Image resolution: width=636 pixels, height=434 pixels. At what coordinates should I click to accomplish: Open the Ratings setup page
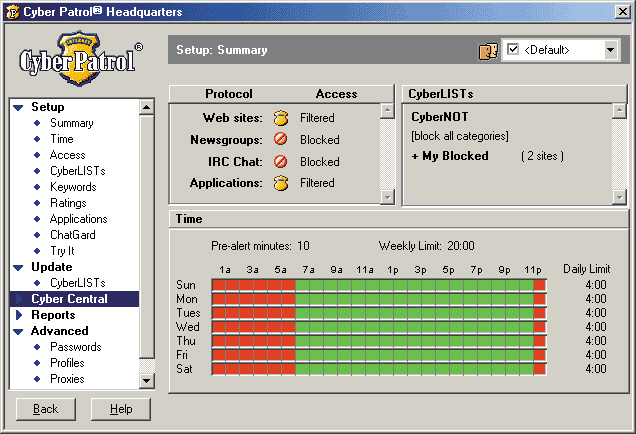point(68,203)
